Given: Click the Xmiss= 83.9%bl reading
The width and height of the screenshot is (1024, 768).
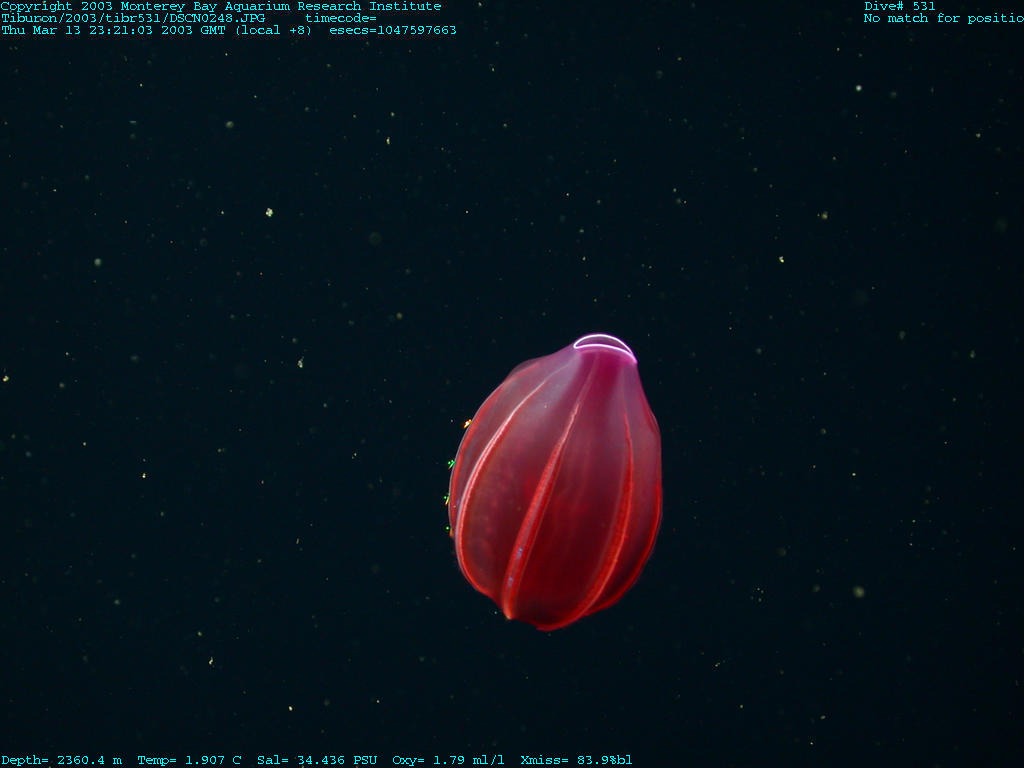Looking at the screenshot, I should coord(576,760).
